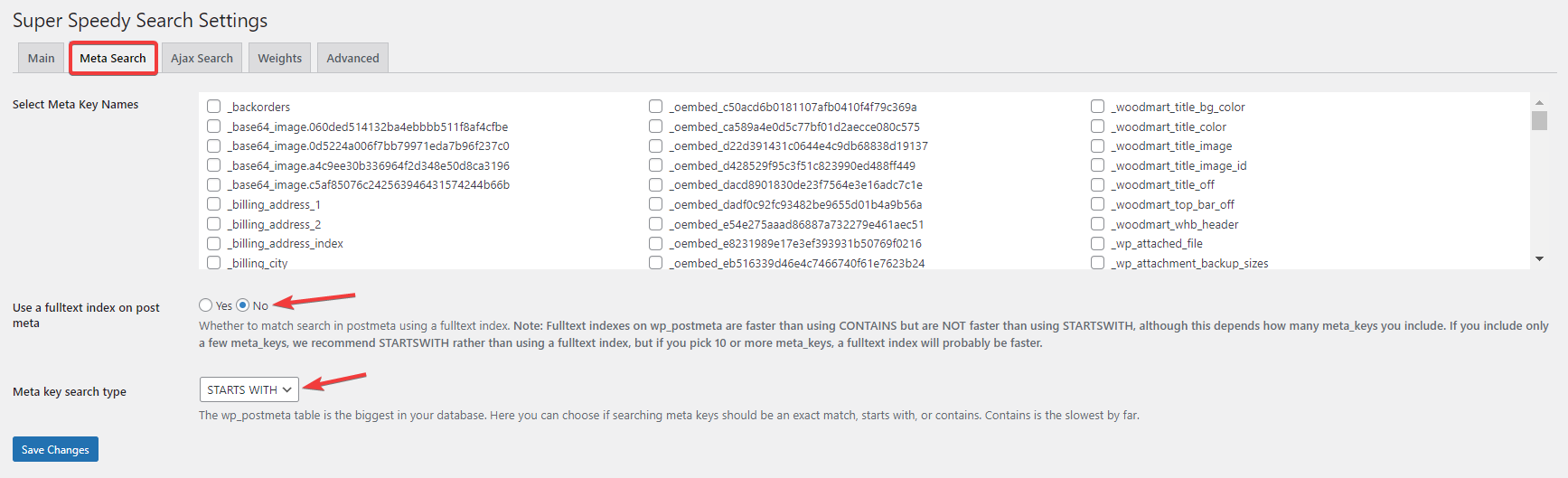Check the _woodmart_title_bg_color option
This screenshot has height=478, width=1568.
[x=1097, y=107]
